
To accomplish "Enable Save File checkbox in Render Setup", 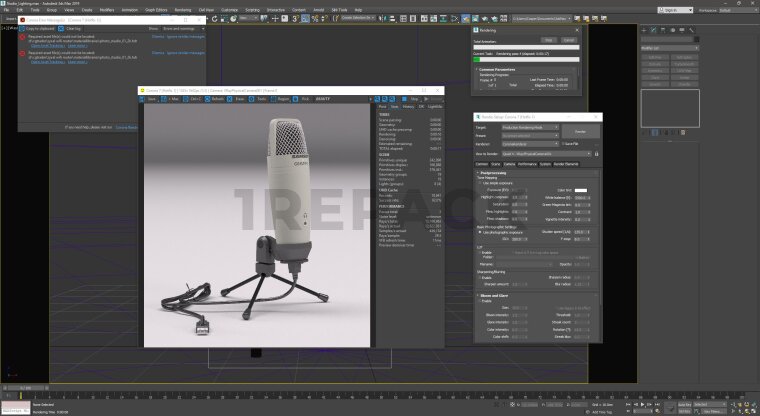I will pyautogui.click(x=564, y=145).
